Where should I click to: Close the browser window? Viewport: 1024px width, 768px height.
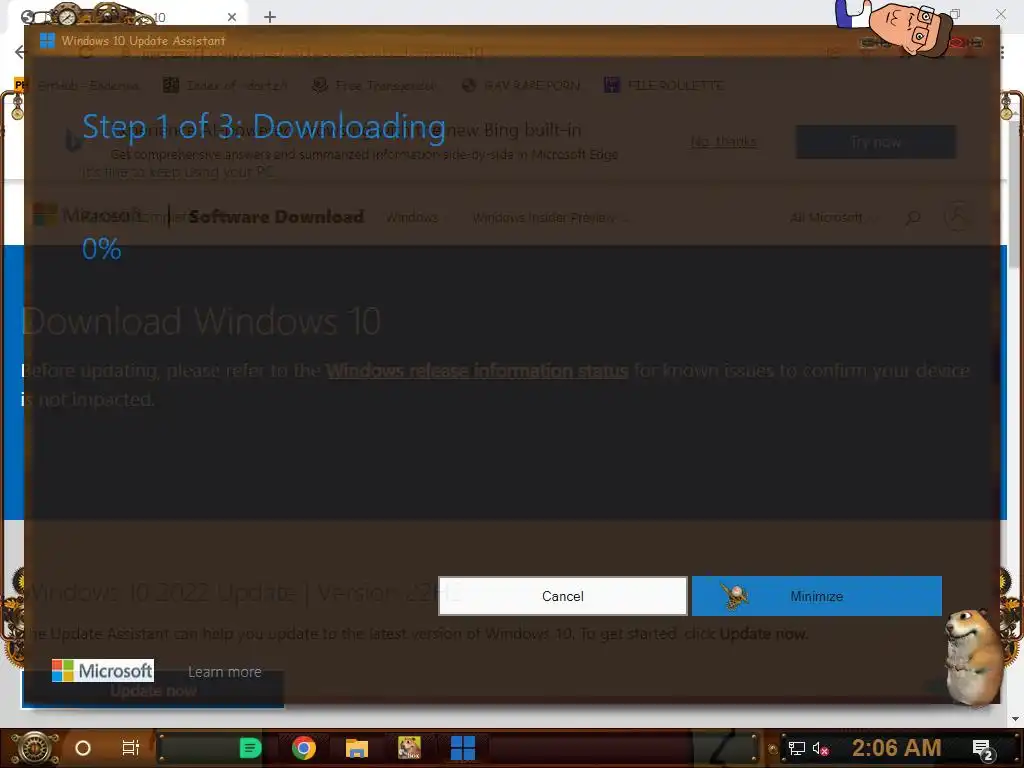[1000, 14]
